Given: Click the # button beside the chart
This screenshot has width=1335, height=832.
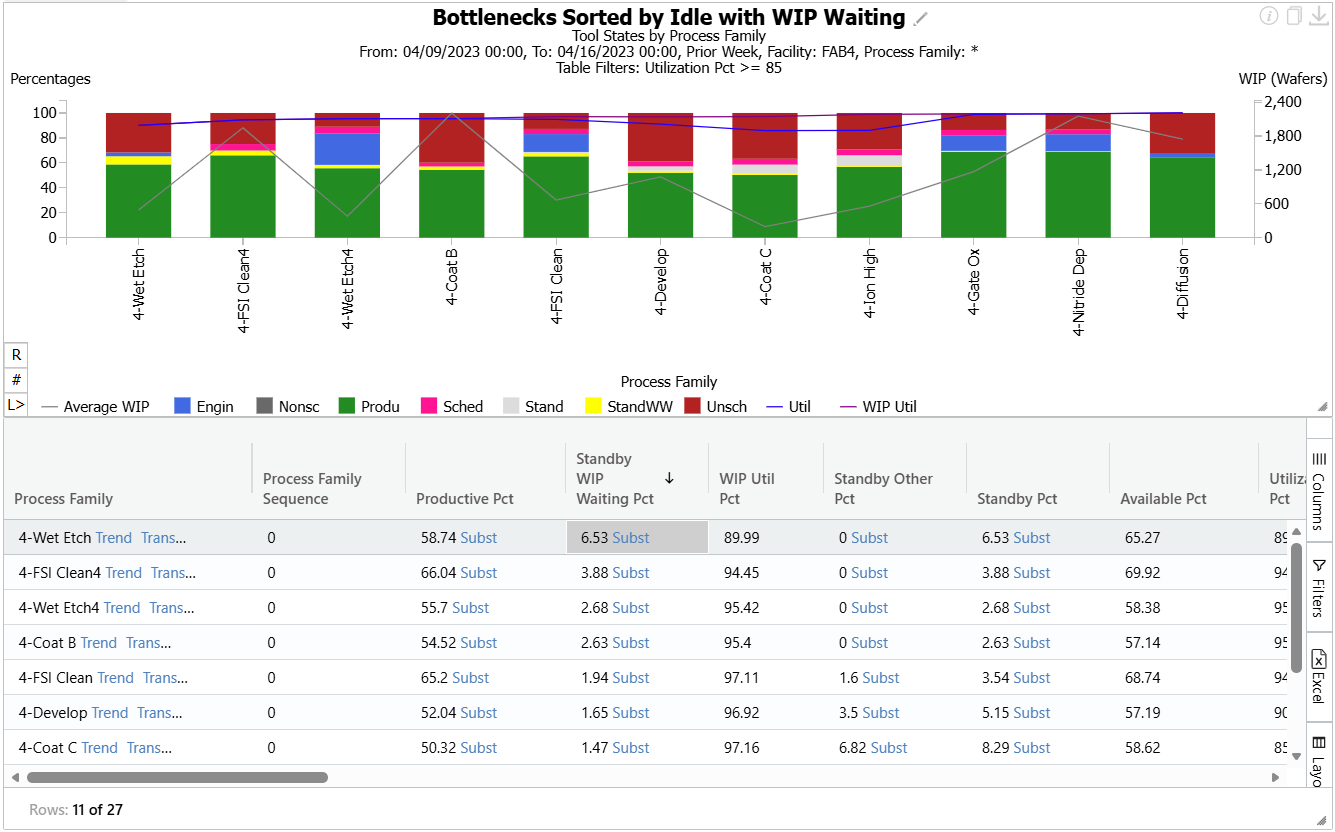Looking at the screenshot, I should [16, 380].
